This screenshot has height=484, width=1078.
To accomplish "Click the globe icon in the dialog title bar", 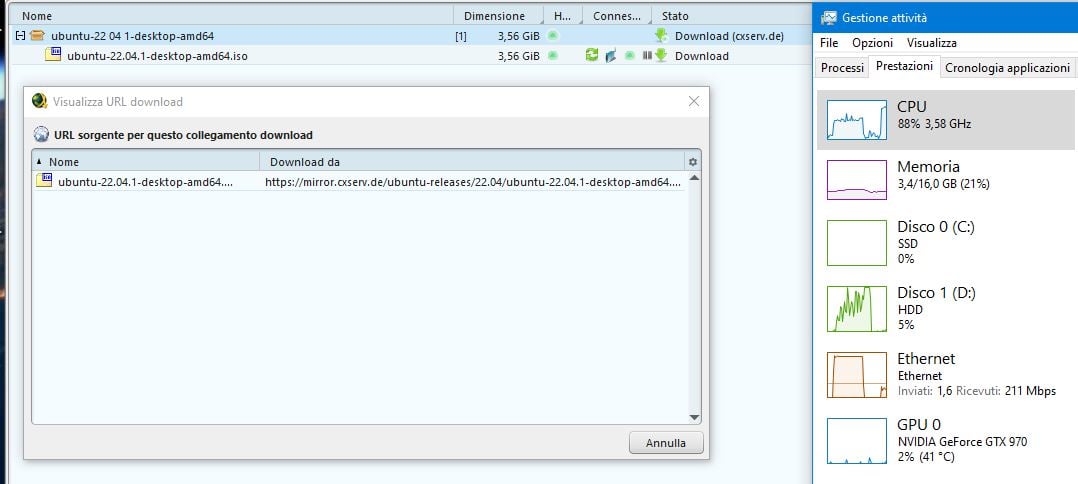I will click(x=40, y=102).
